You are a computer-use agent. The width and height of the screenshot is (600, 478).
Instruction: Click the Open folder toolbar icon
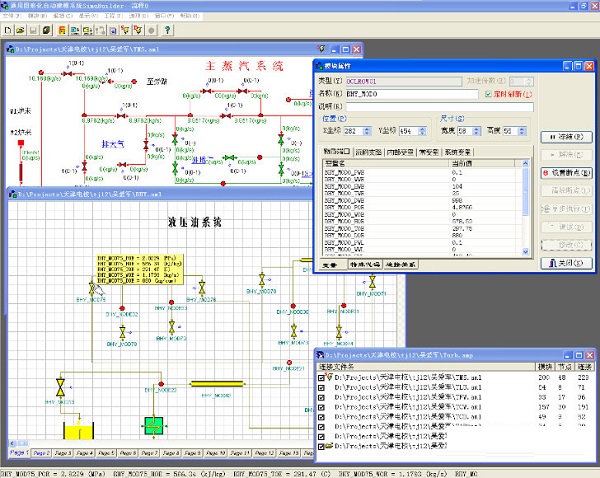point(20,30)
